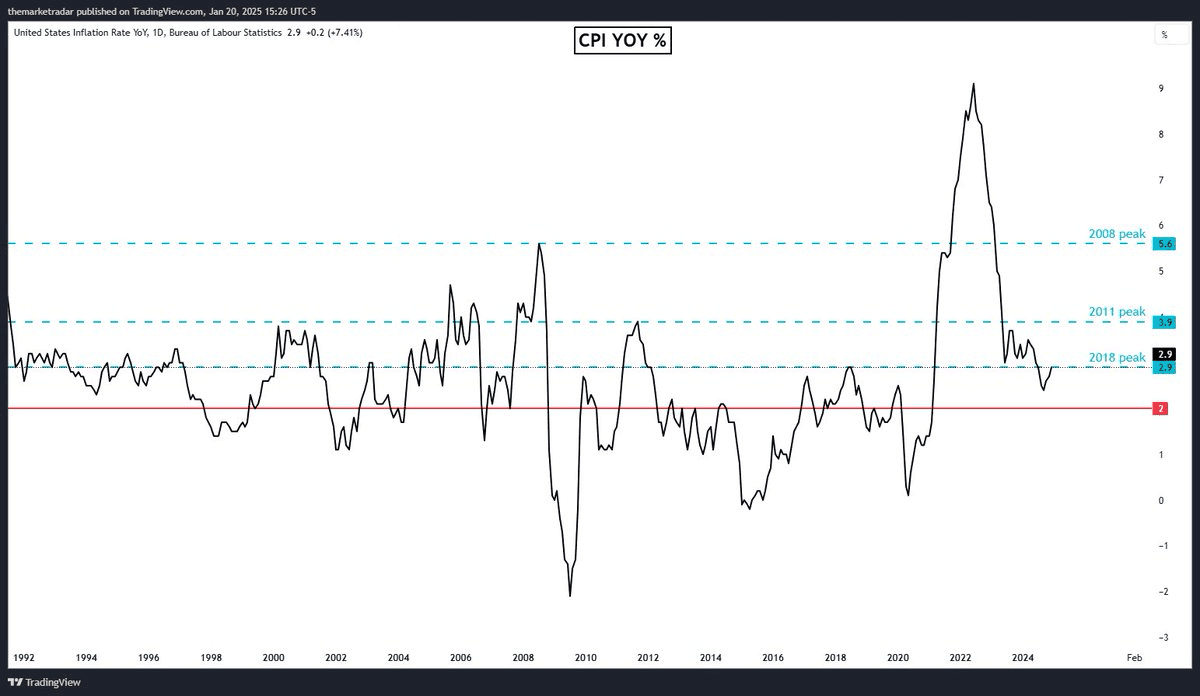Click the percent unit button at top right
This screenshot has width=1200, height=696.
[1165, 34]
